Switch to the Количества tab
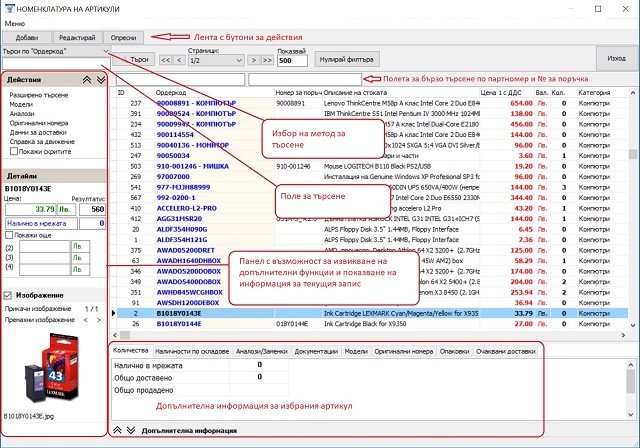The height and width of the screenshot is (448, 640). click(x=131, y=350)
